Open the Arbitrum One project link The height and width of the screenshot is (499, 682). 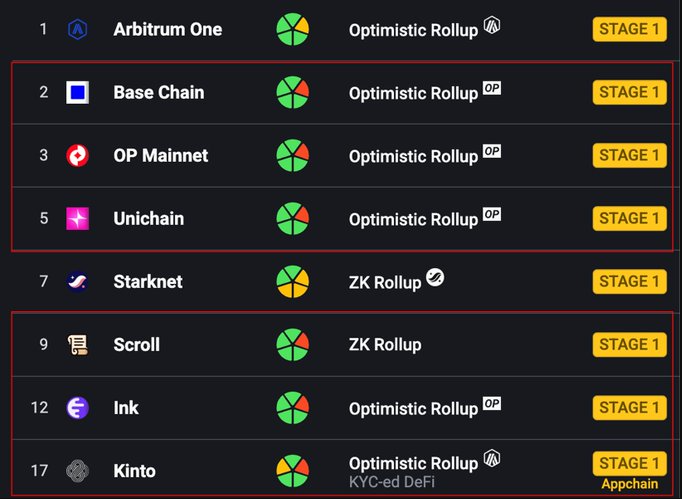pyautogui.click(x=168, y=29)
